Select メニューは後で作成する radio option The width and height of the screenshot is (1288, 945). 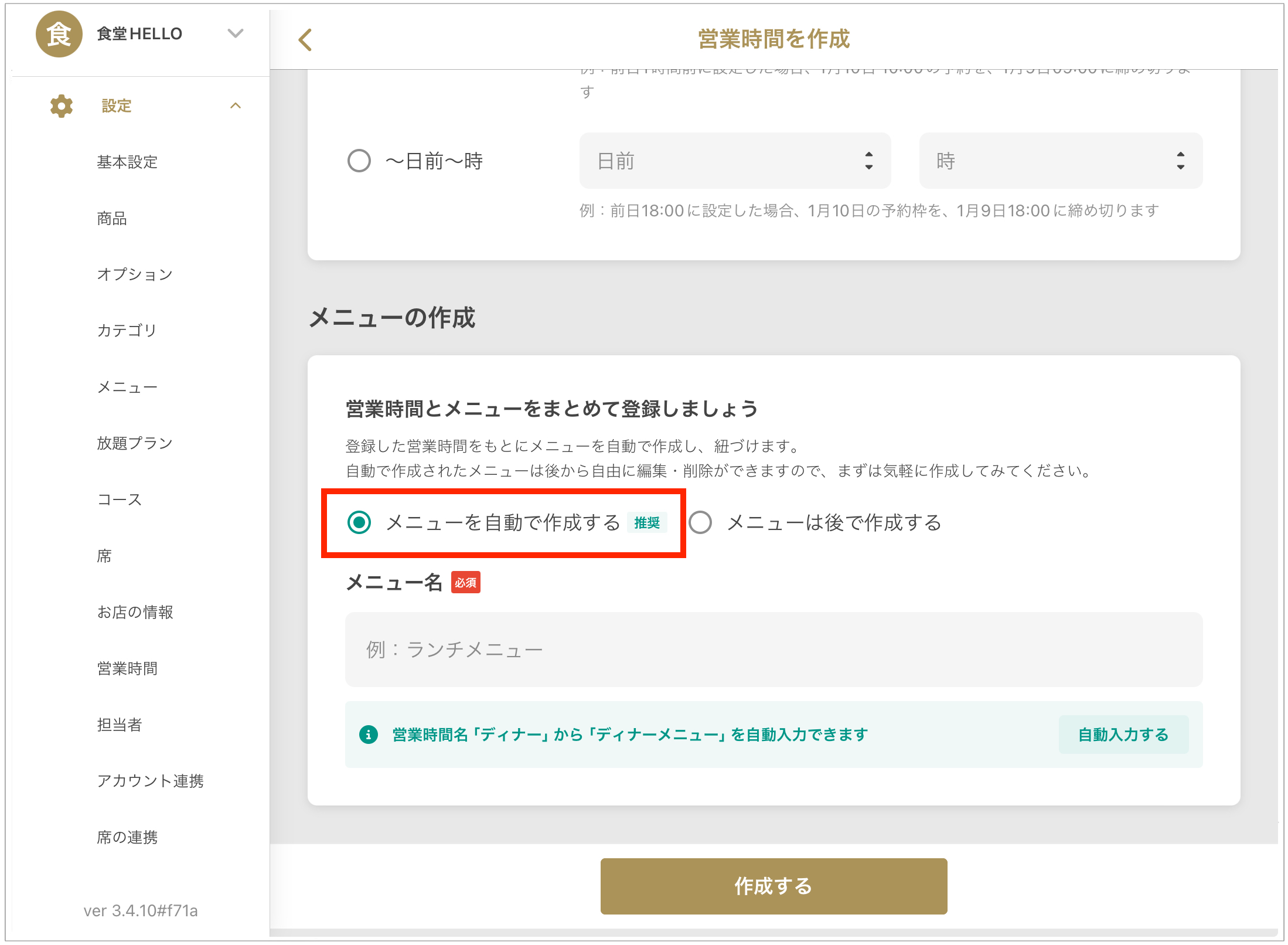click(700, 522)
